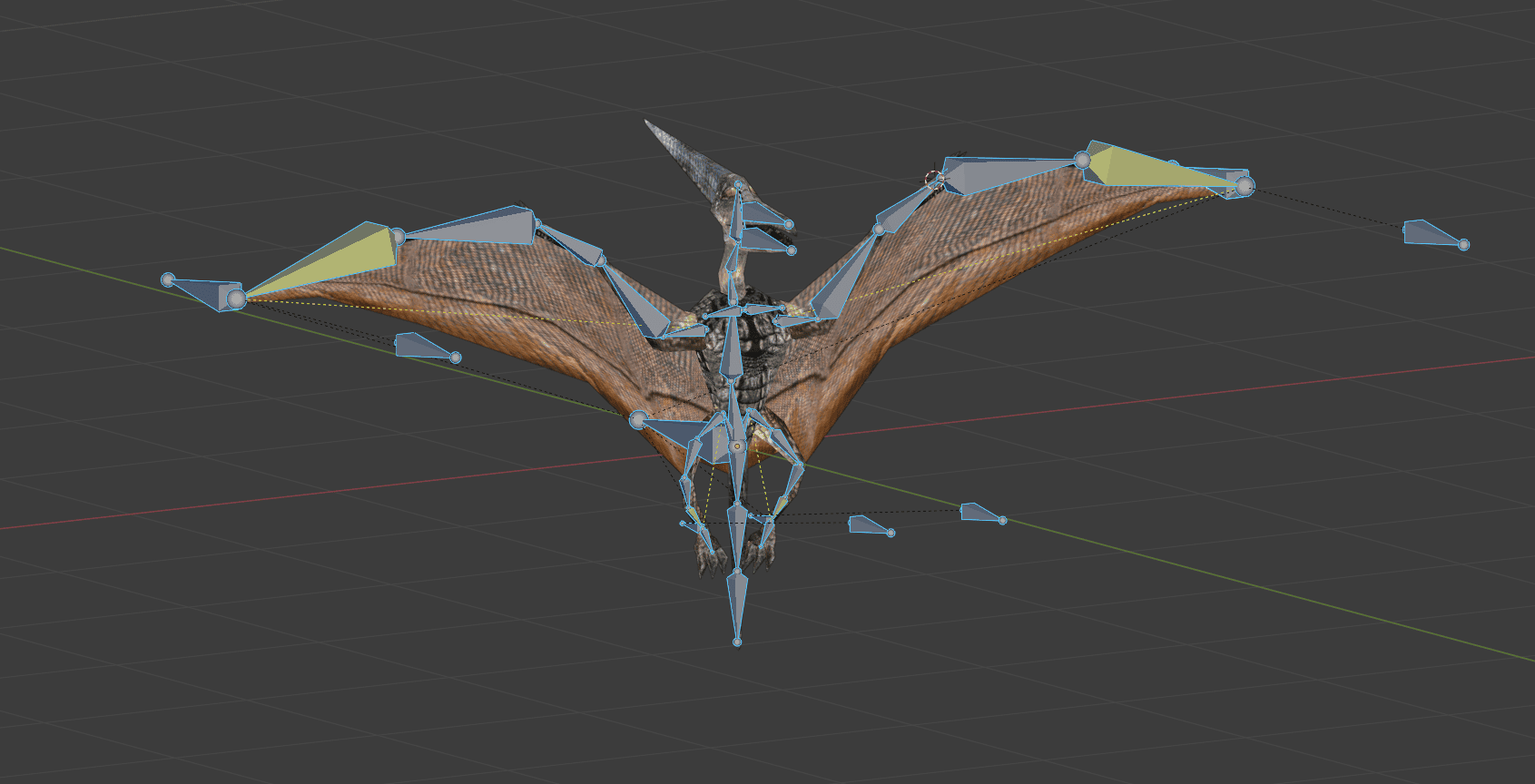This screenshot has height=784, width=1535.
Task: Click the joint sphere at right wing tip
Action: (x=1245, y=186)
